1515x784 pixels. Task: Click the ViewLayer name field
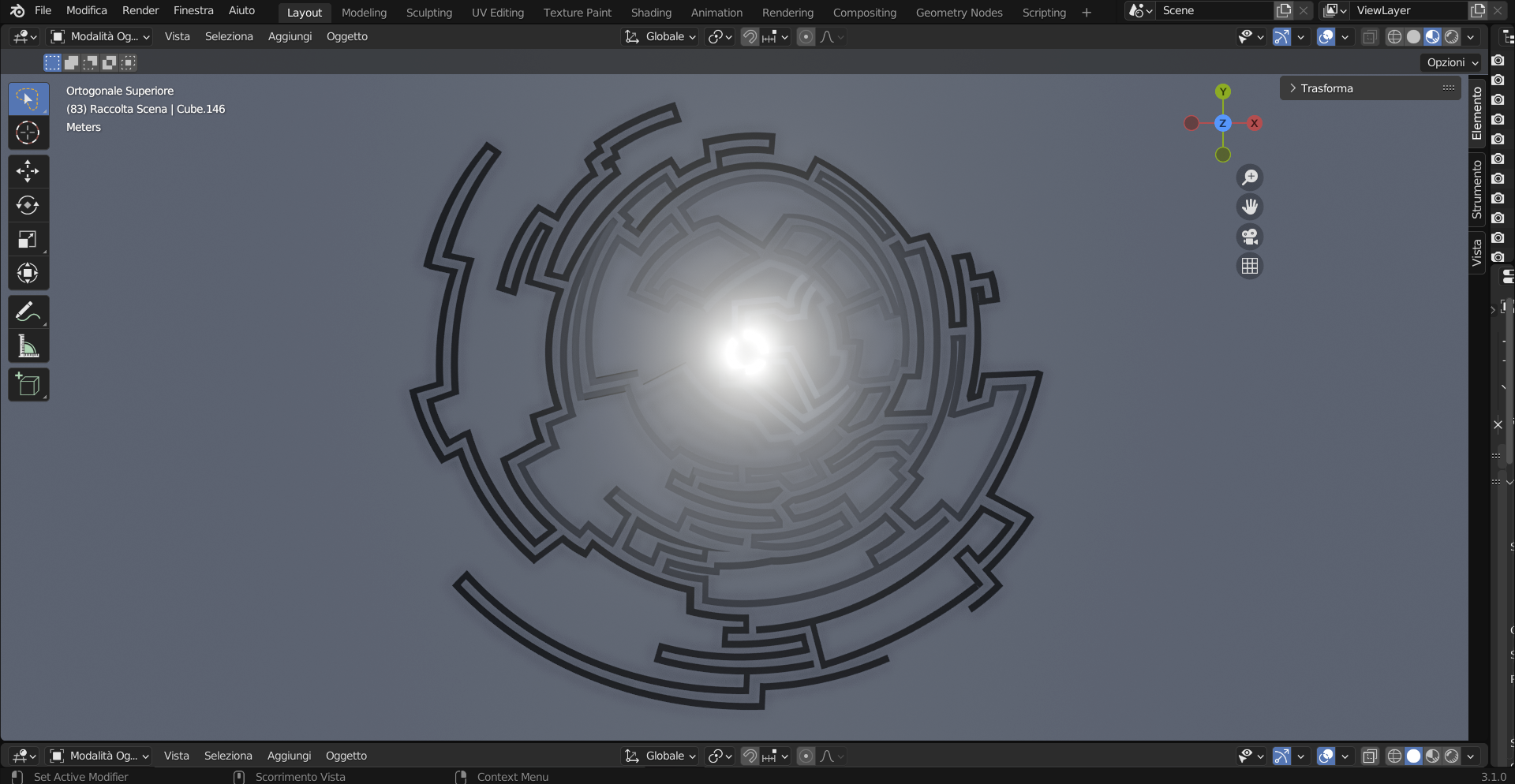click(x=1410, y=10)
